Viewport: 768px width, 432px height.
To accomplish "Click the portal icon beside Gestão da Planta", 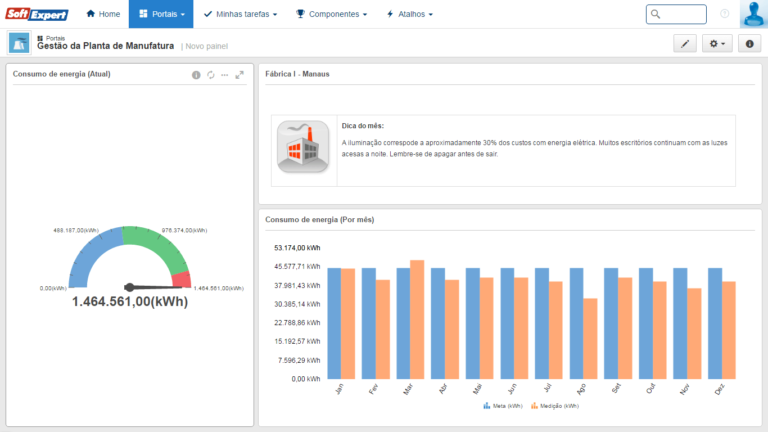I will point(18,42).
